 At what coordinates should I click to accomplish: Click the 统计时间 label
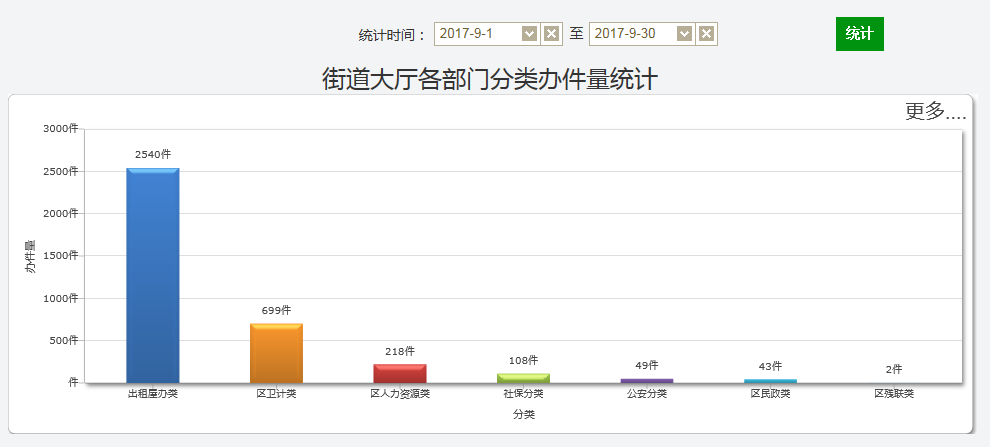coord(388,35)
